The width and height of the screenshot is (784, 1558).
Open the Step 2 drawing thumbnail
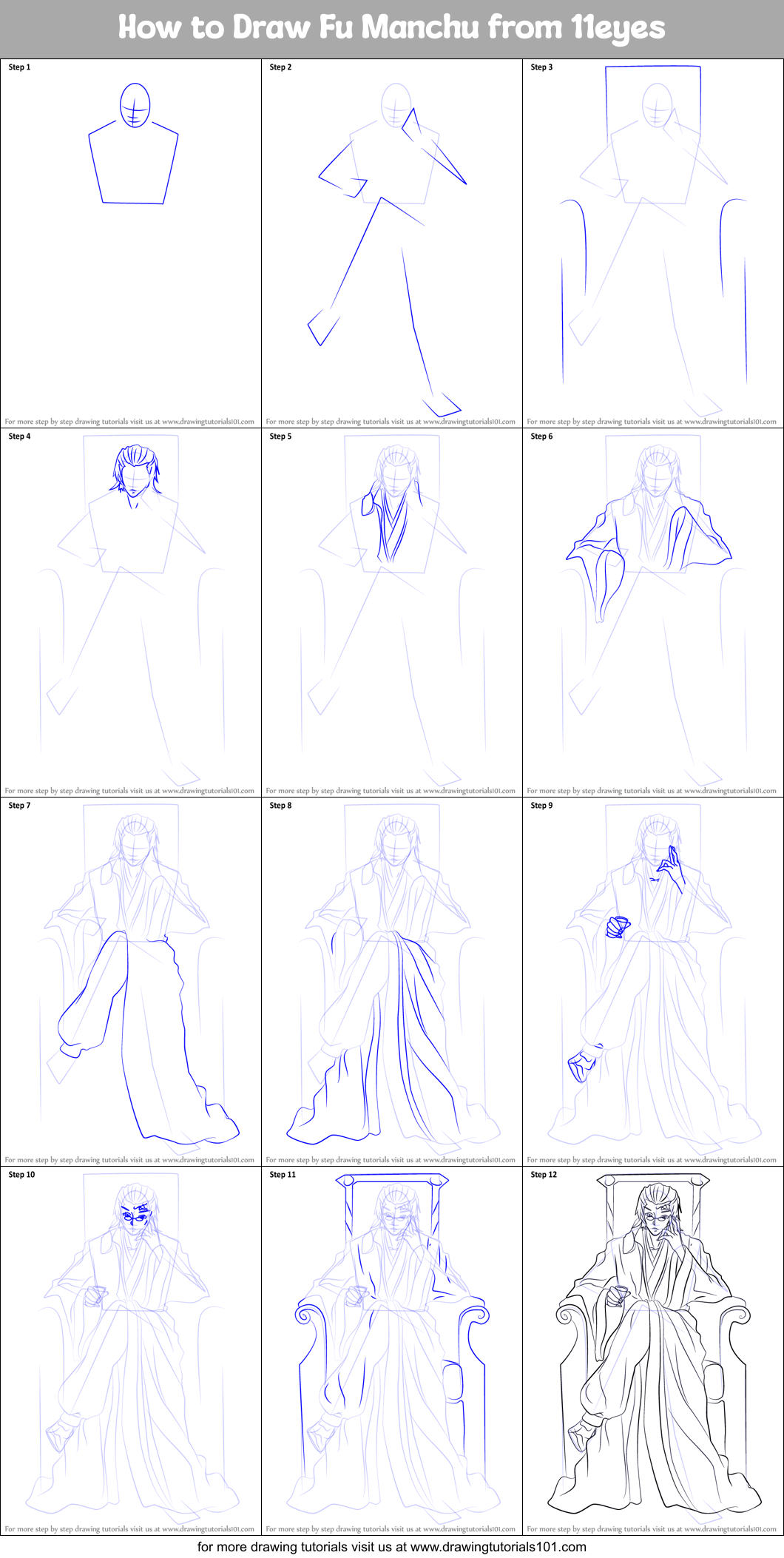[392, 243]
